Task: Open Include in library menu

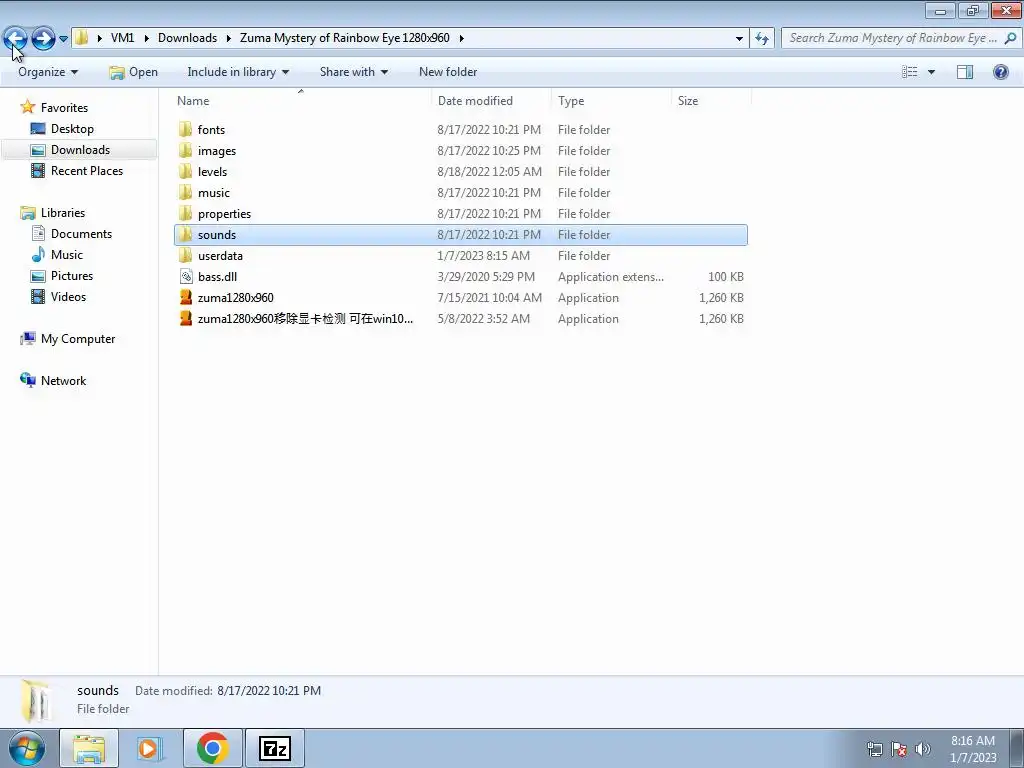Action: click(x=238, y=72)
